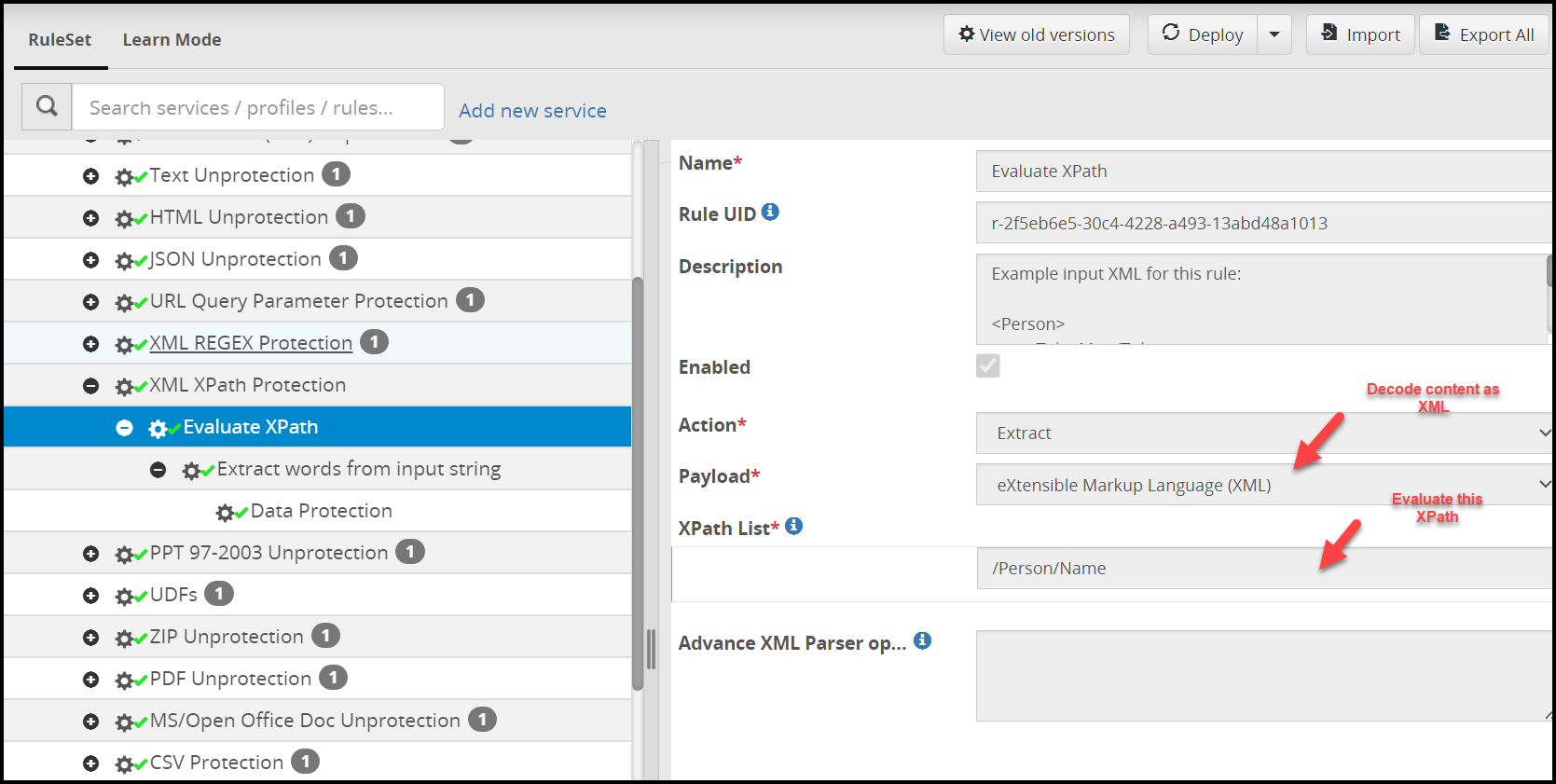This screenshot has height=784, width=1556.
Task: Collapse Extract words from input string node
Action: [158, 470]
